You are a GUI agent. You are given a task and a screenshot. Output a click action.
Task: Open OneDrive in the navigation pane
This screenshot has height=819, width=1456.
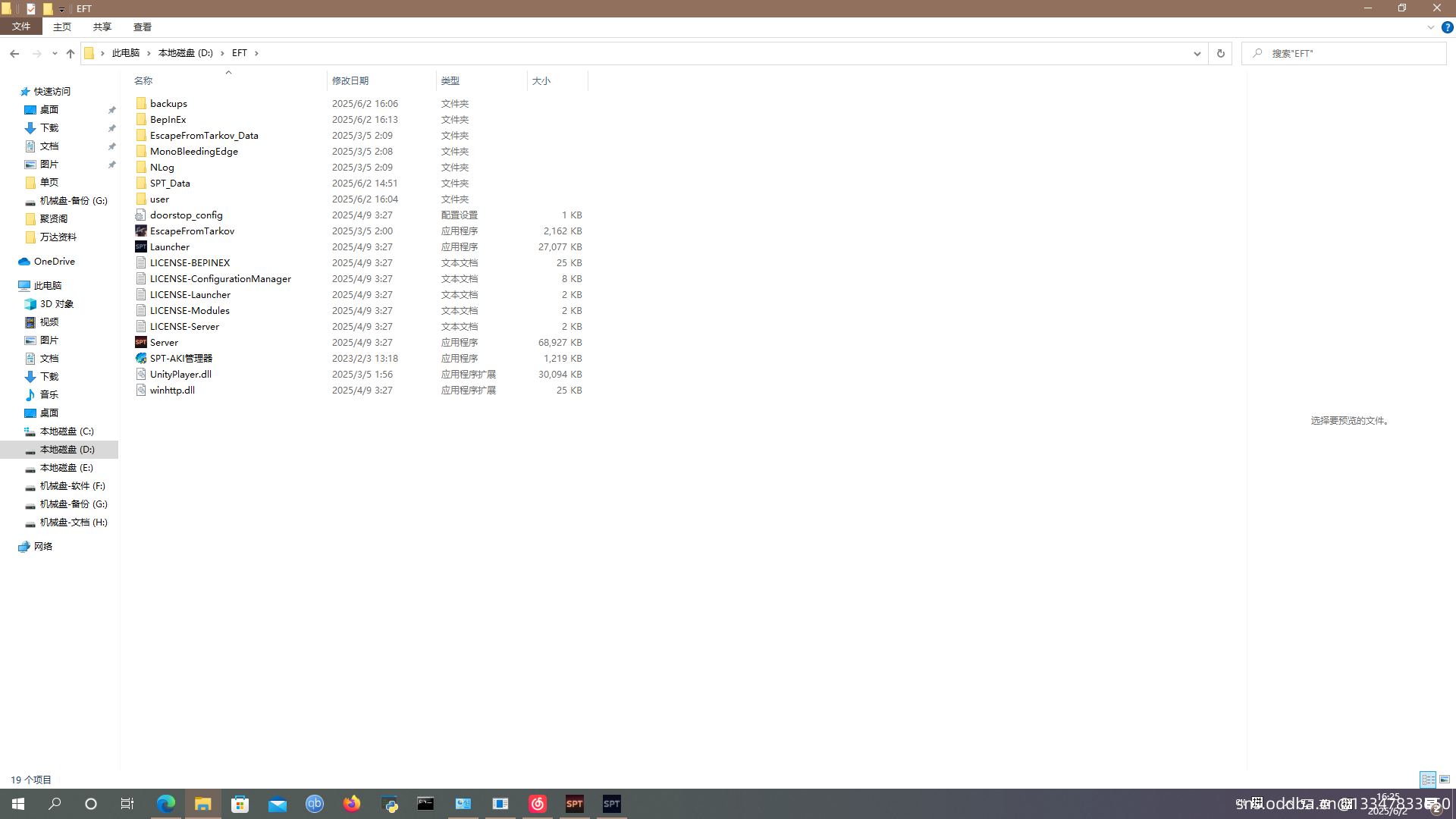tap(55, 261)
